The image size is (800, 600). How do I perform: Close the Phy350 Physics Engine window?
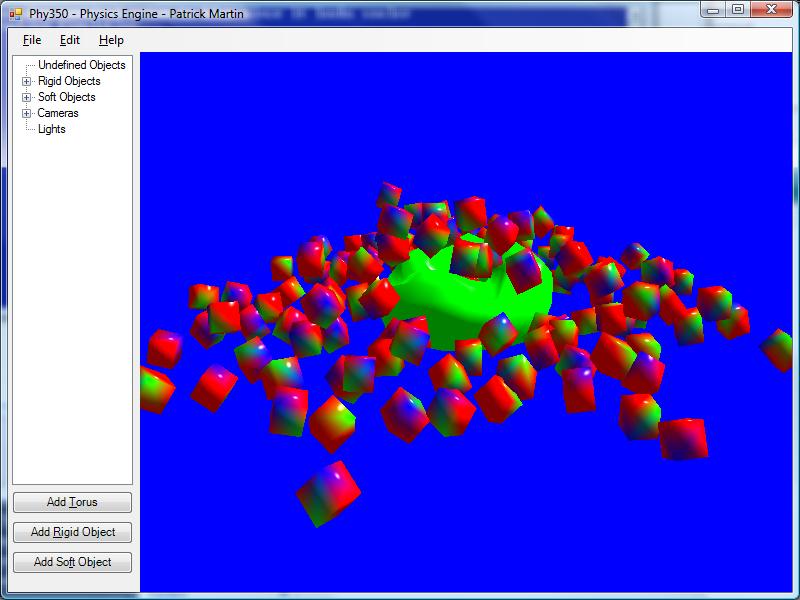773,9
